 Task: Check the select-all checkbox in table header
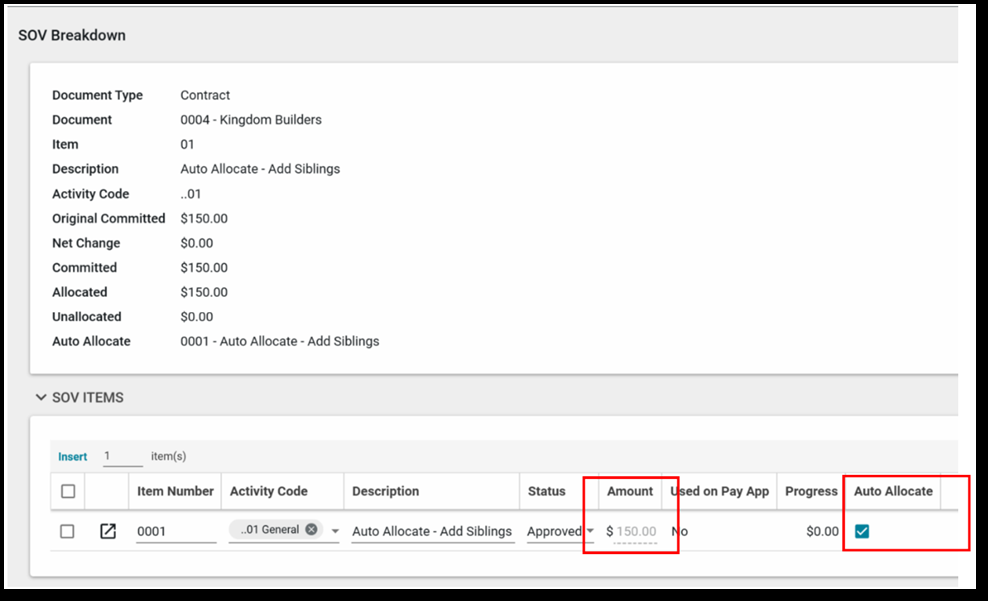[67, 491]
